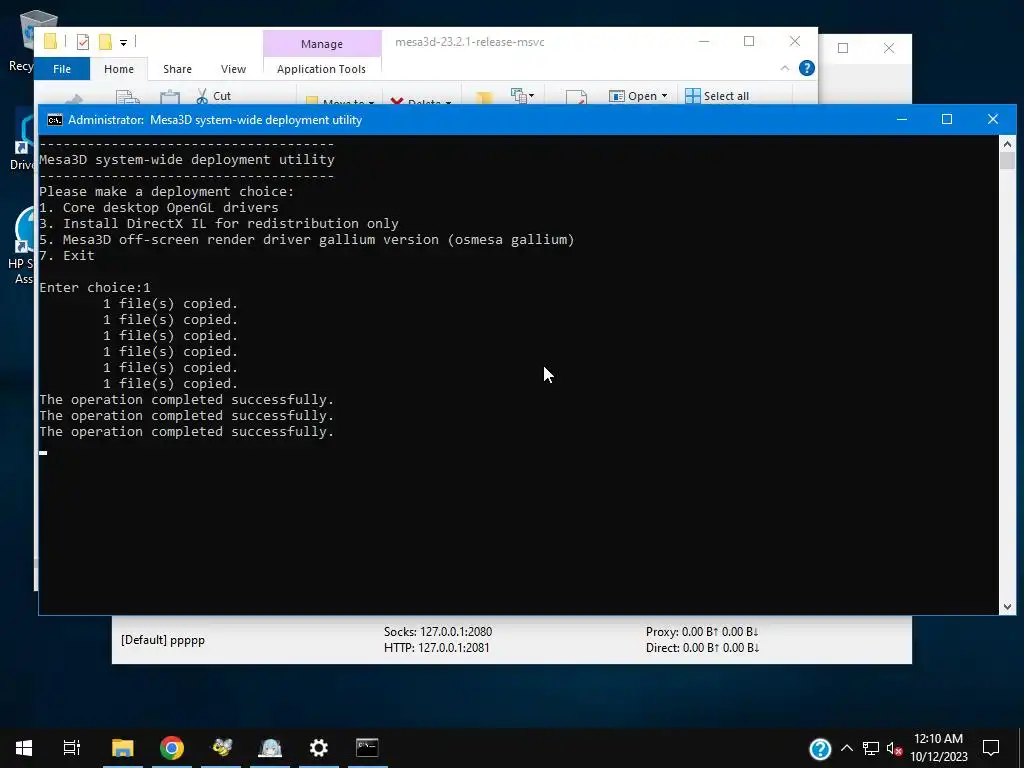Minimize the Mesa3D deployment utility window

coord(902,120)
